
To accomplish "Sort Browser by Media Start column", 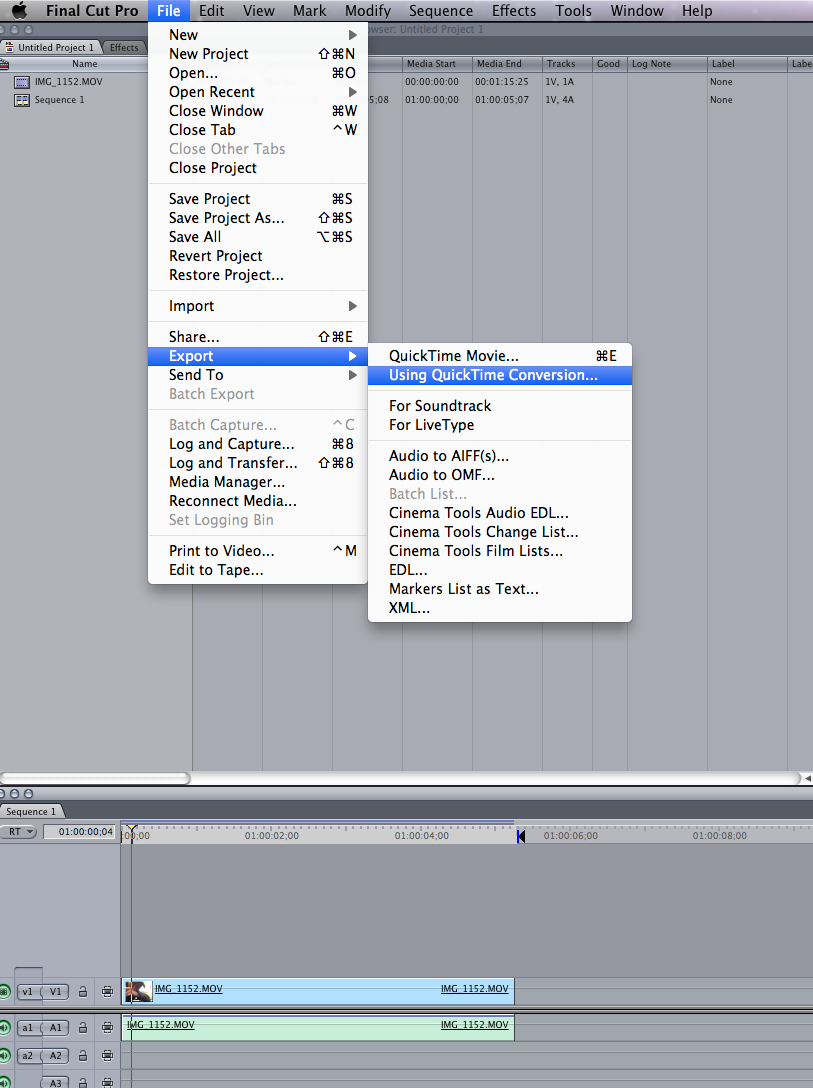I will point(437,64).
